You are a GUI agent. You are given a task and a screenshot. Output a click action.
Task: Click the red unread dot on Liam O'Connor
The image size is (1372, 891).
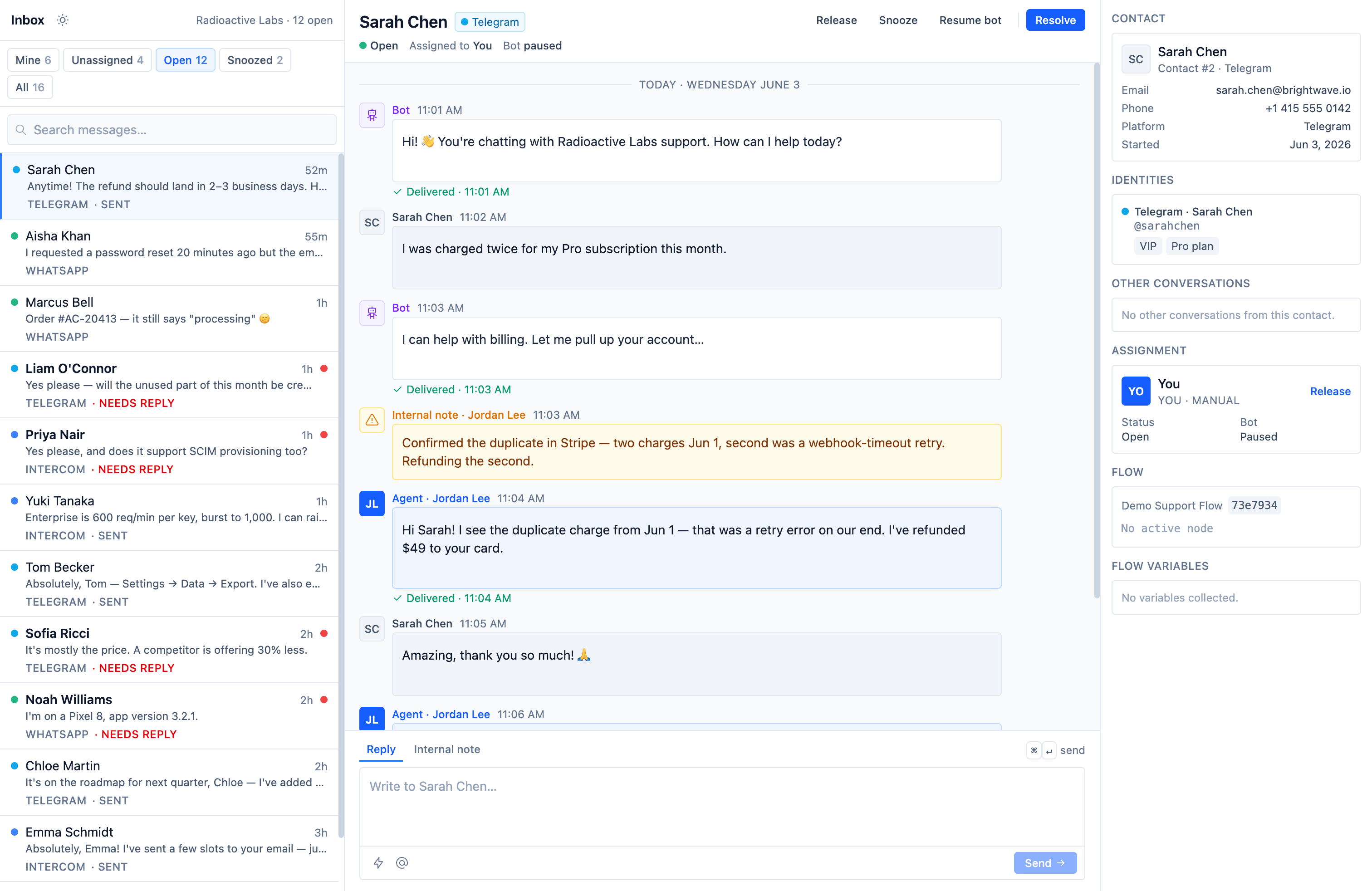coord(324,368)
